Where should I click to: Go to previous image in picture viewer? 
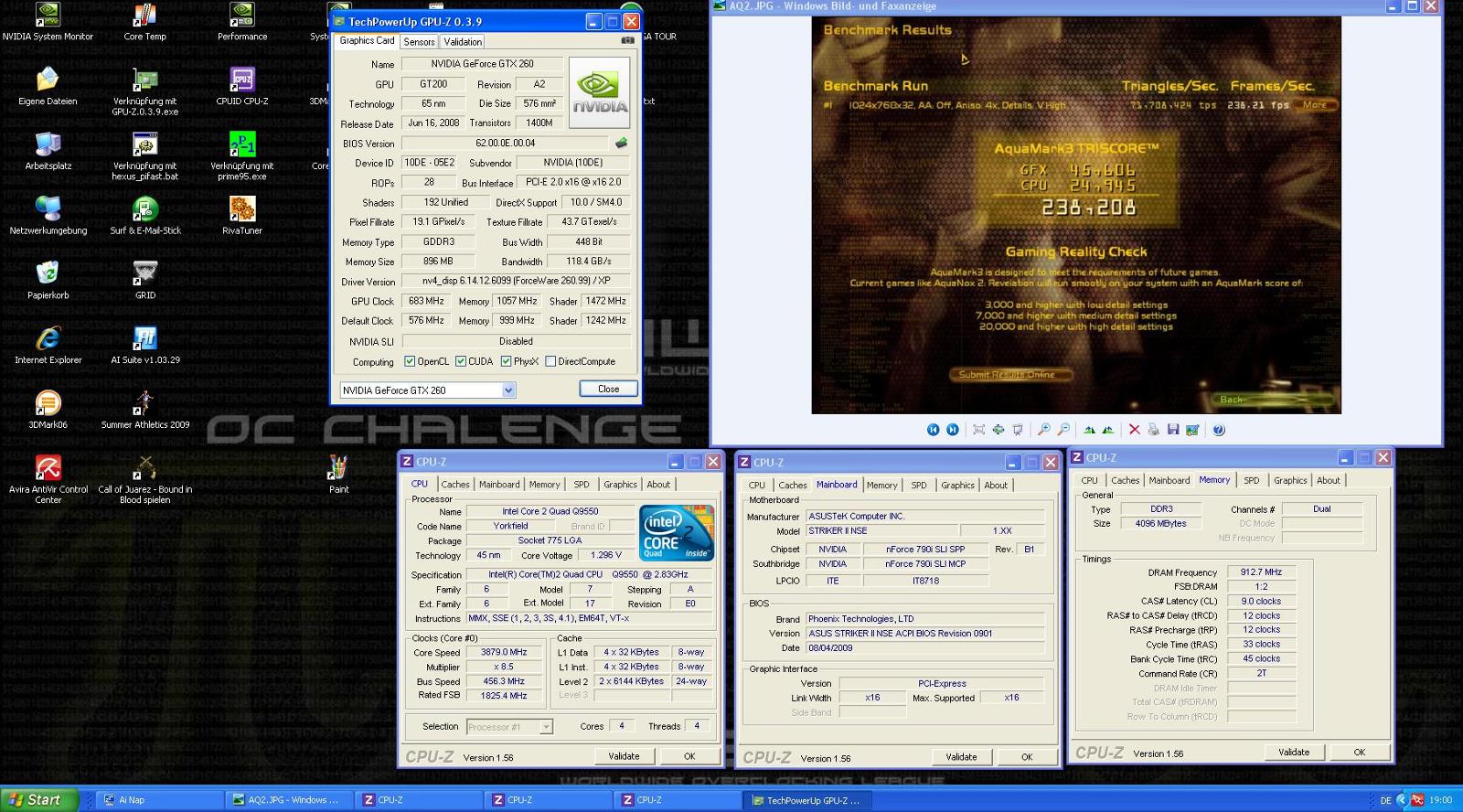(933, 430)
